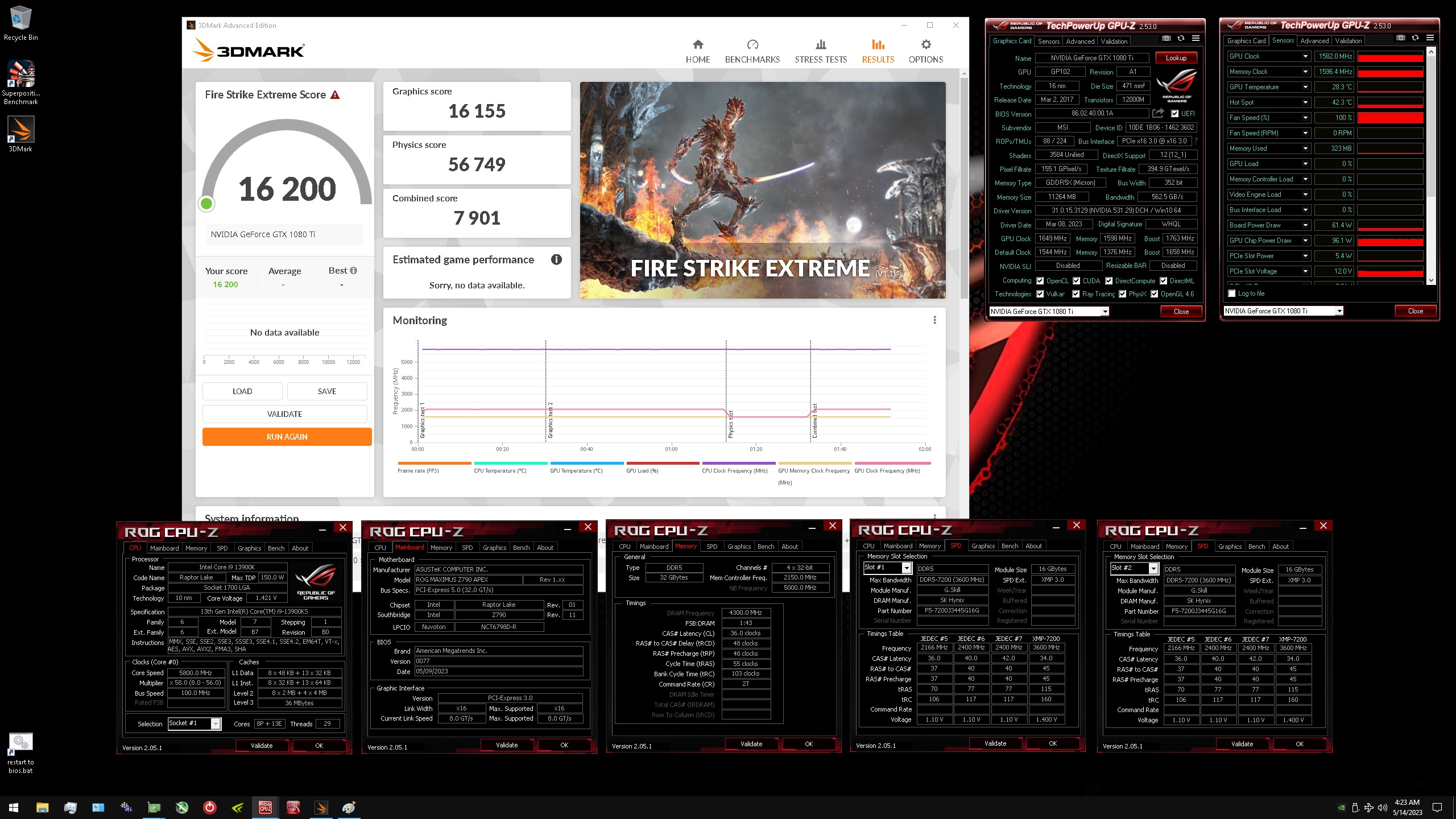Open the Monitoring panel three-dot menu
The width and height of the screenshot is (1456, 819).
934,320
